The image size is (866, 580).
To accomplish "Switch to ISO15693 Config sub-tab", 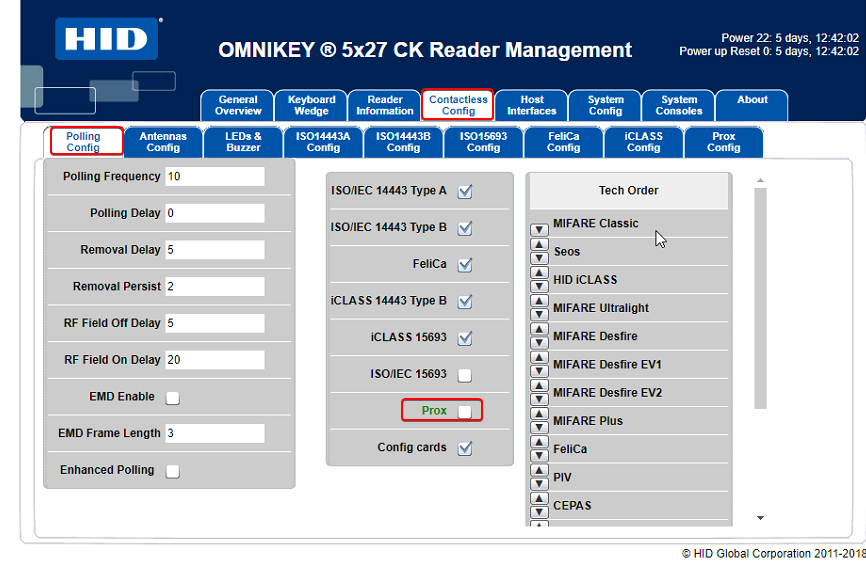I will 483,142.
